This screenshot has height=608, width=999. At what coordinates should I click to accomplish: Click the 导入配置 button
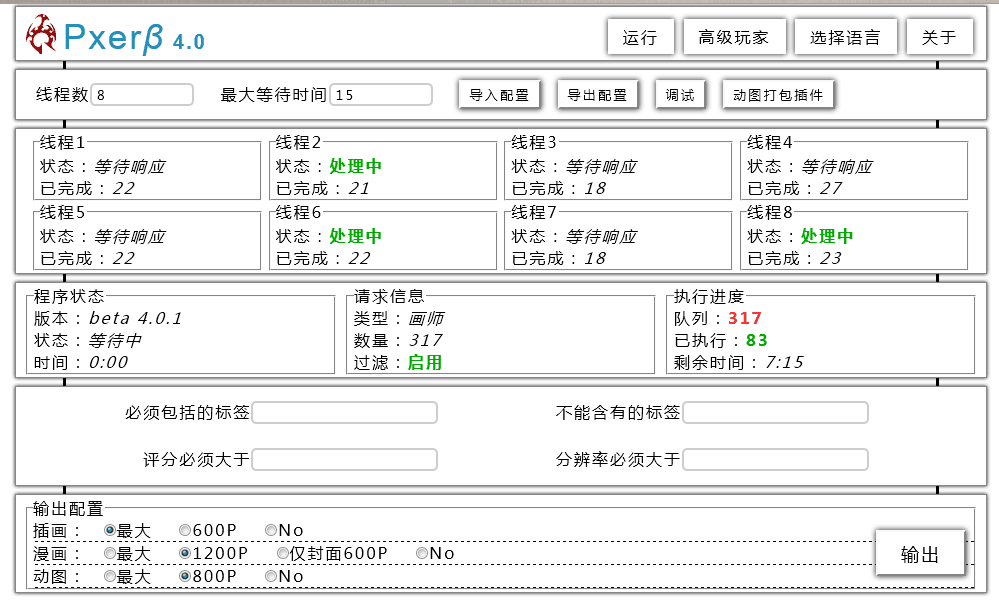pos(499,95)
